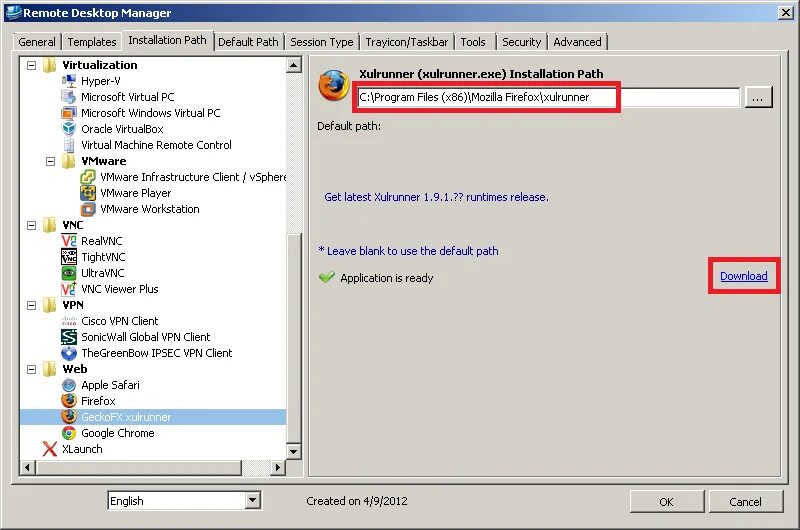Click the Microsoft Windows Virtual PC icon
The height and width of the screenshot is (530, 800).
point(69,113)
